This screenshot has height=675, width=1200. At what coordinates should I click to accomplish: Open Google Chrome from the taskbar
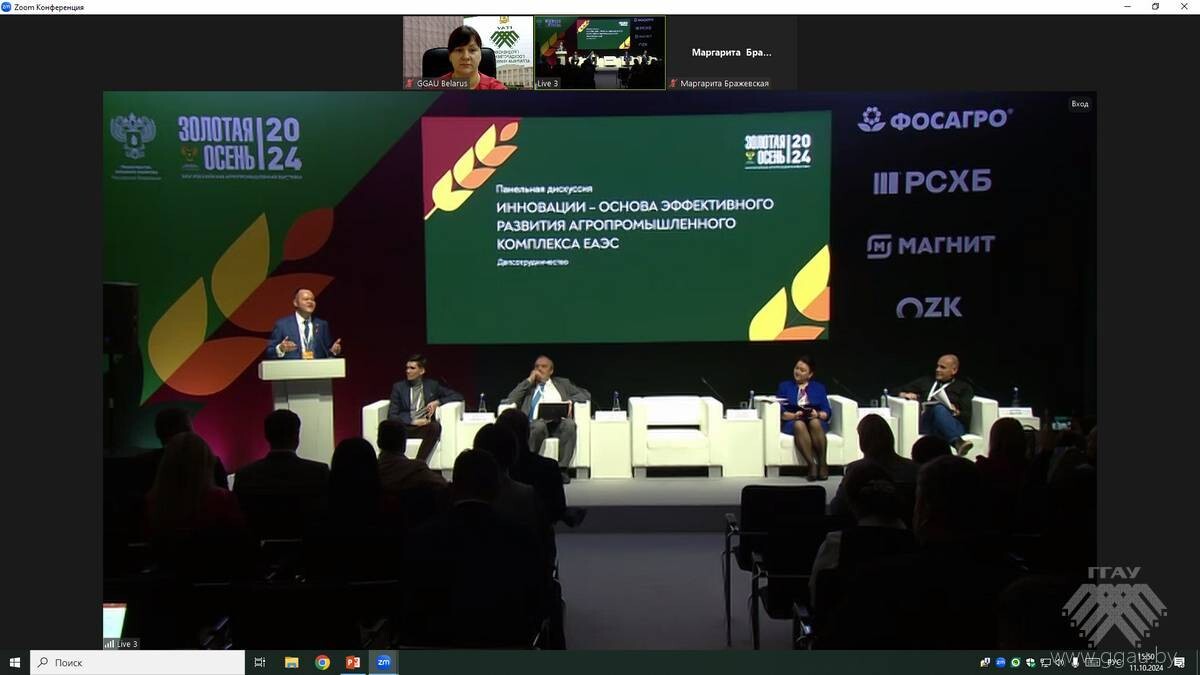(x=322, y=662)
